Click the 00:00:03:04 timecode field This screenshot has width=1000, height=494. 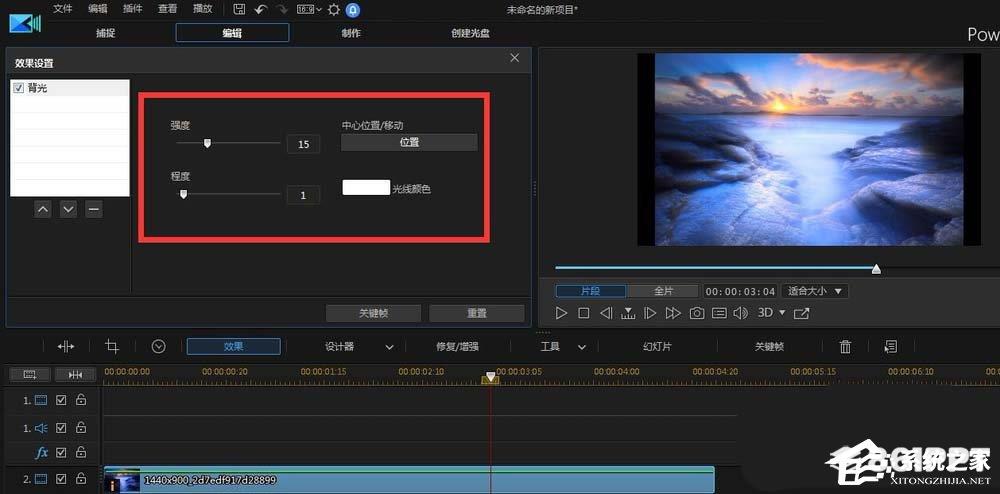coord(740,291)
